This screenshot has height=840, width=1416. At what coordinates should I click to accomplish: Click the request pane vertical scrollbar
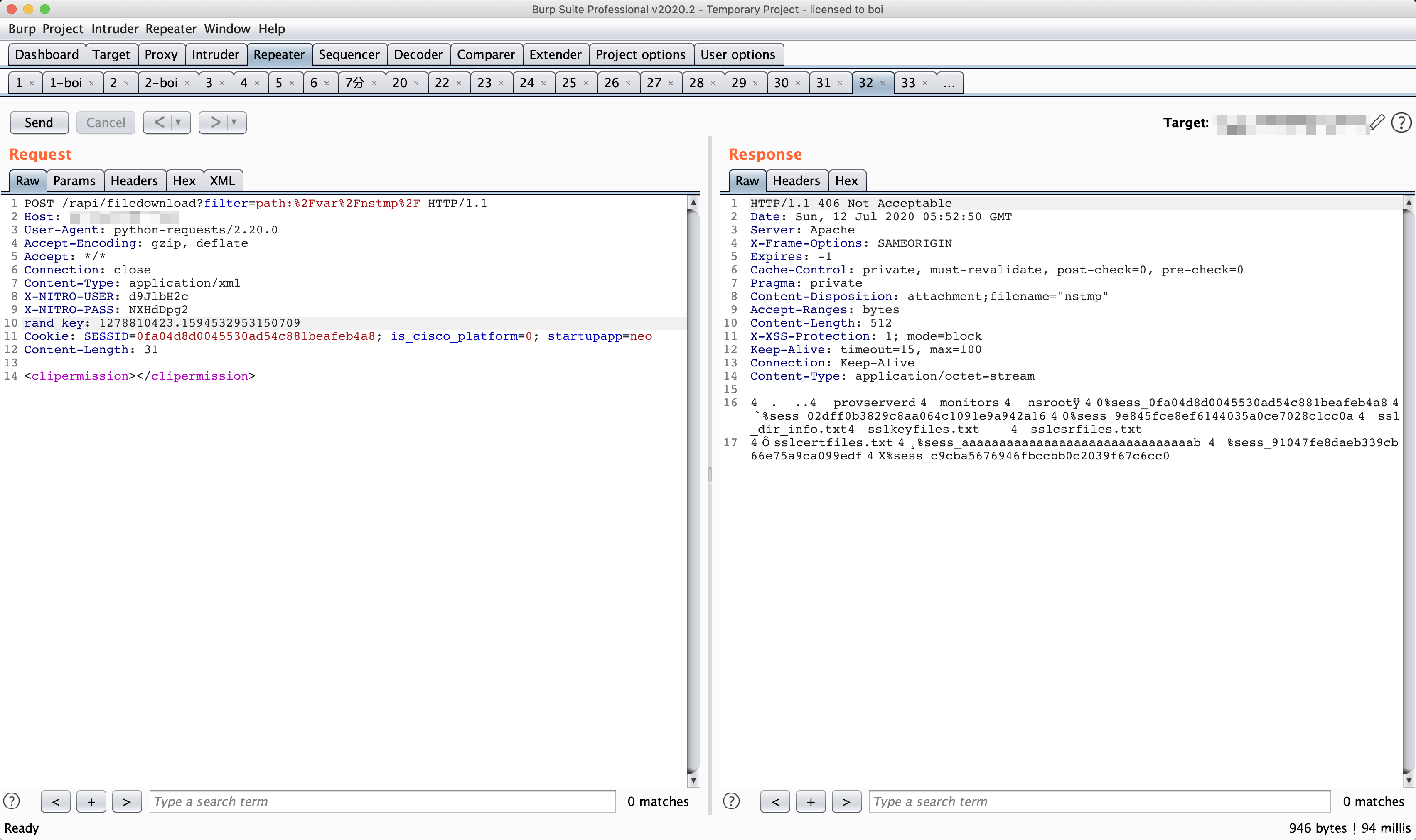(693, 487)
